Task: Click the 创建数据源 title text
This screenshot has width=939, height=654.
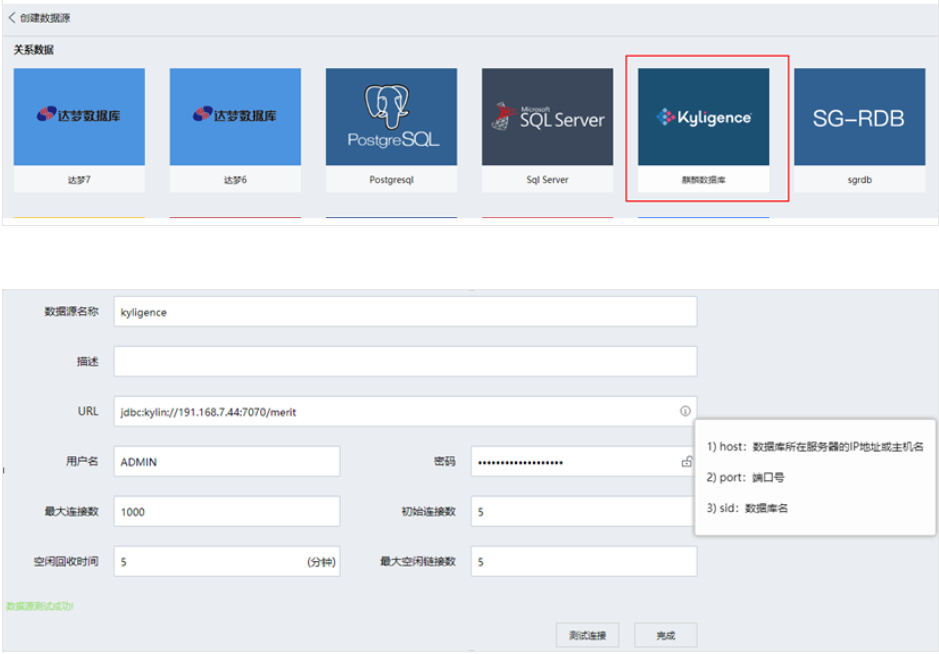Action: click(45, 18)
